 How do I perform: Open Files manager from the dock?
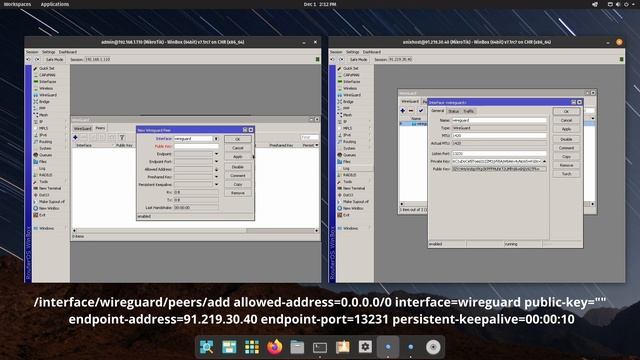pos(297,347)
